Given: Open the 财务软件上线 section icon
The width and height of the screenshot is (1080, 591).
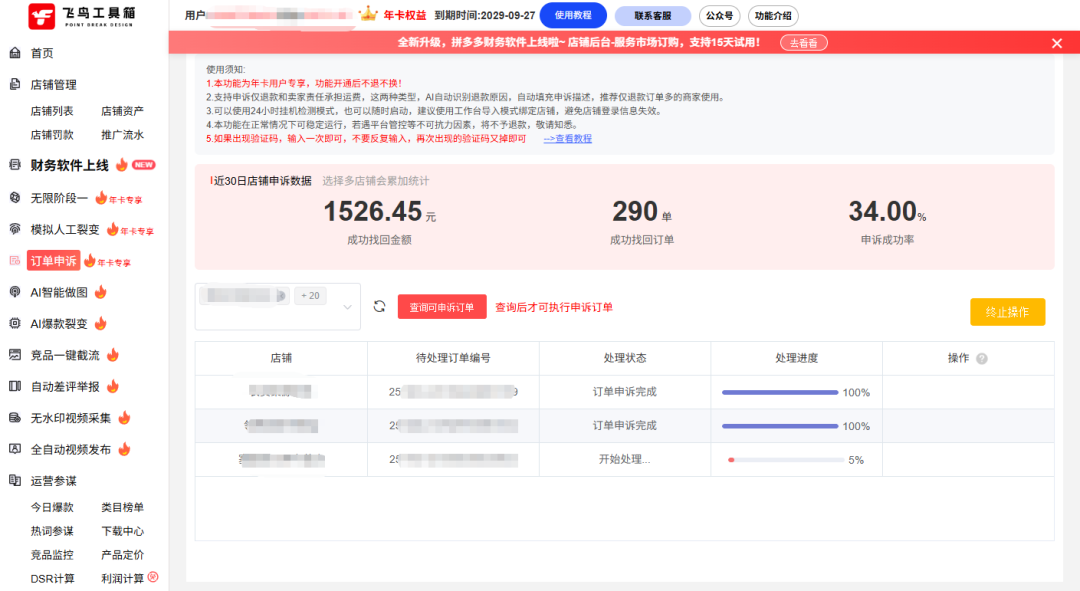Looking at the screenshot, I should [13, 165].
